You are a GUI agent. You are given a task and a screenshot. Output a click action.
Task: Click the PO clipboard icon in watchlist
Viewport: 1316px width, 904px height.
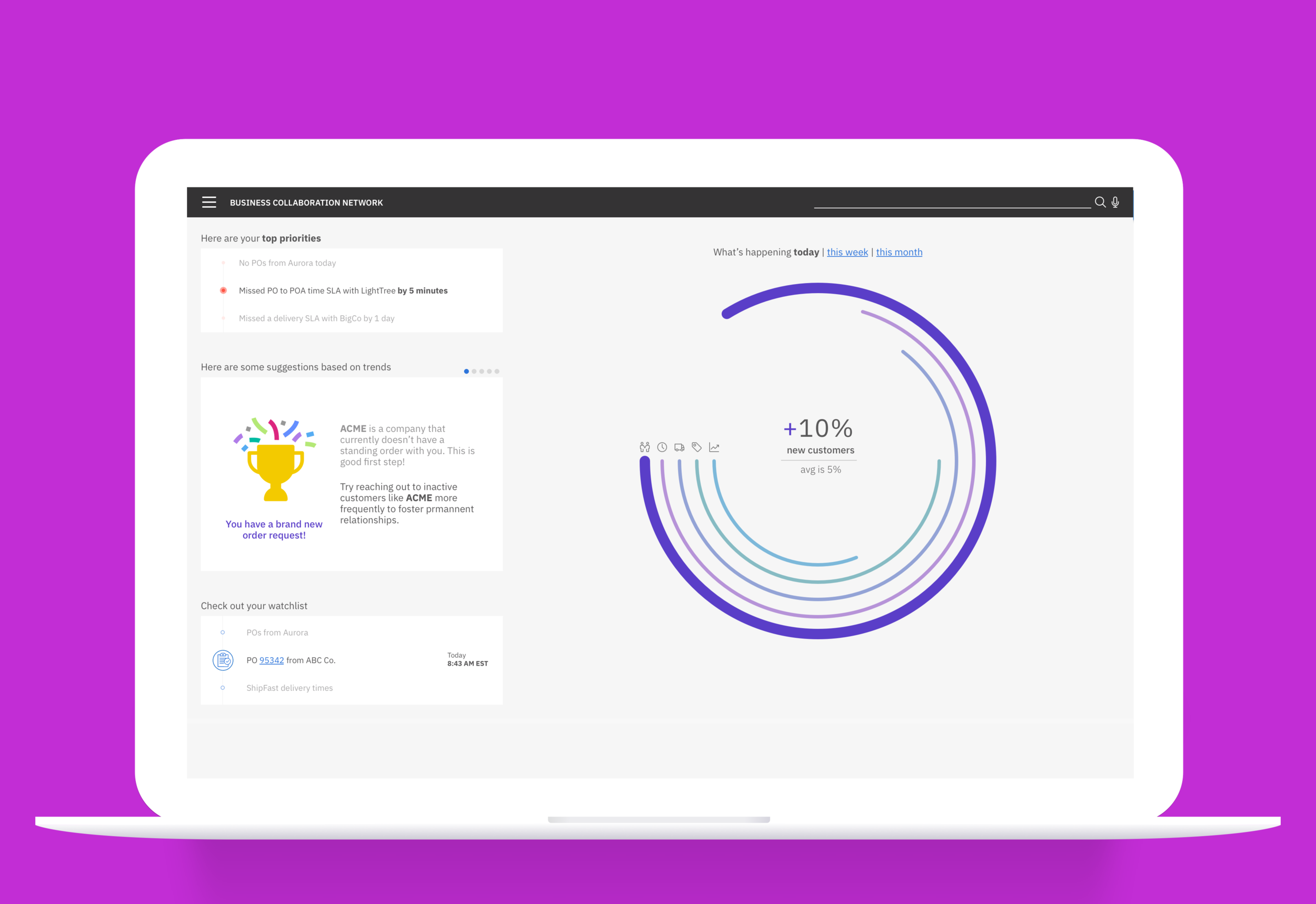coord(223,660)
